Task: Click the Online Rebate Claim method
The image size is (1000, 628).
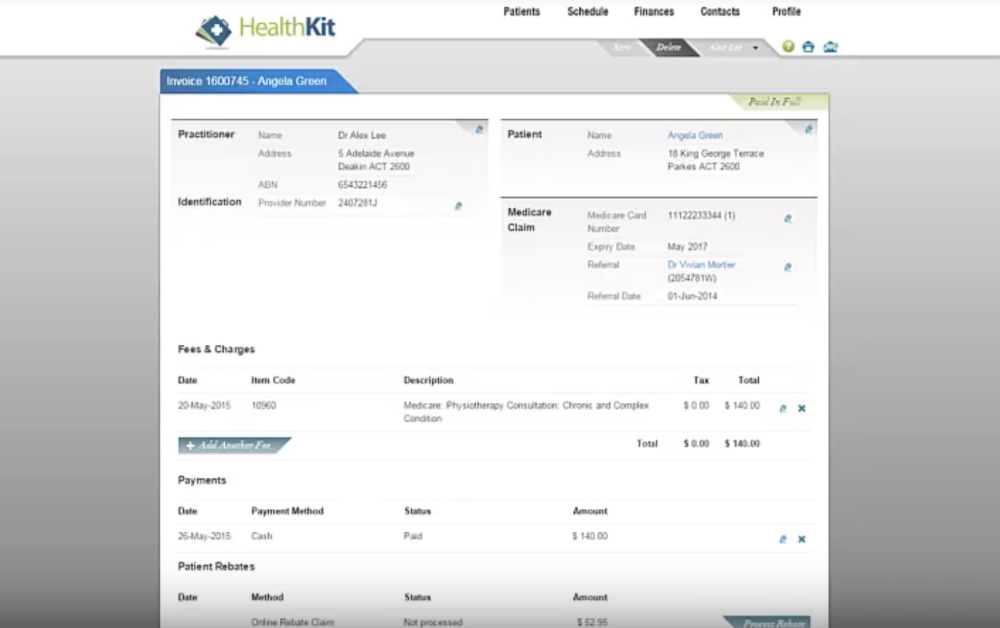Action: pos(293,622)
